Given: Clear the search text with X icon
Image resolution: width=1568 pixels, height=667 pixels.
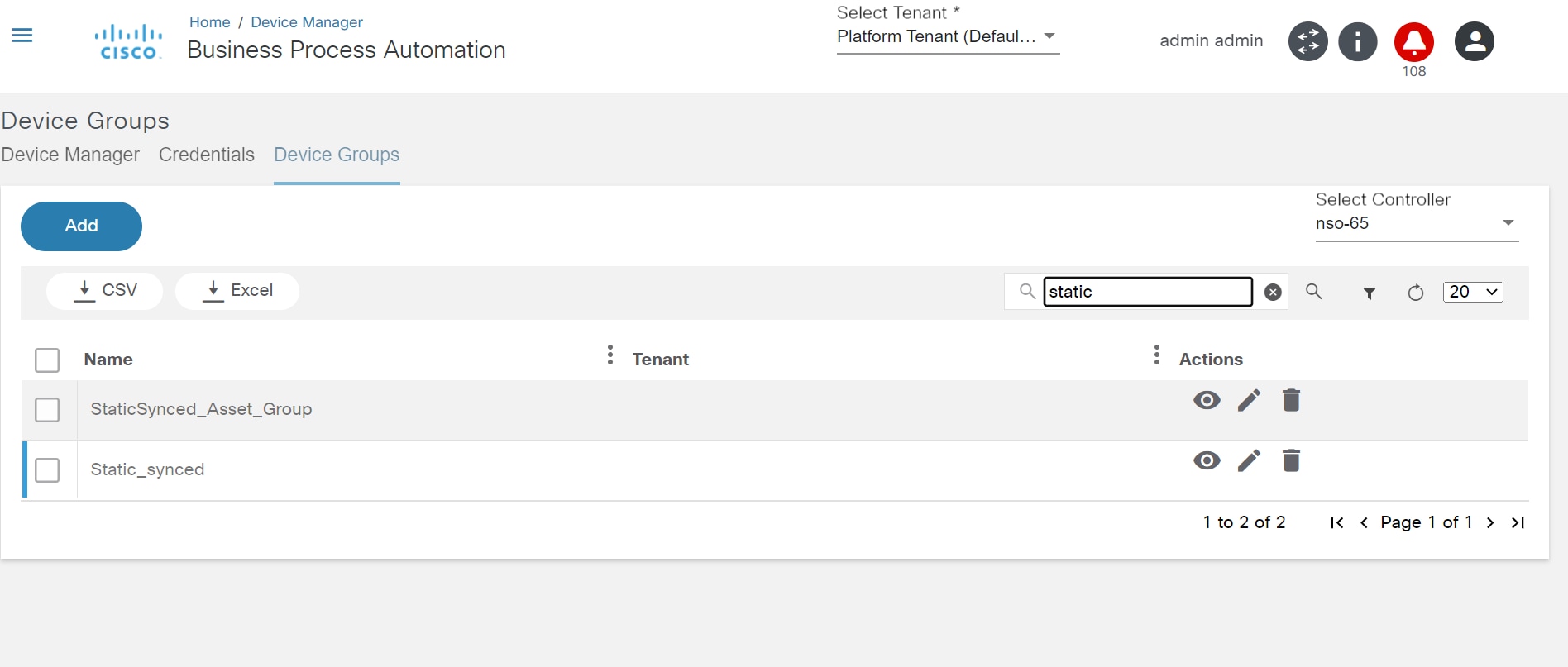Looking at the screenshot, I should coord(1274,292).
